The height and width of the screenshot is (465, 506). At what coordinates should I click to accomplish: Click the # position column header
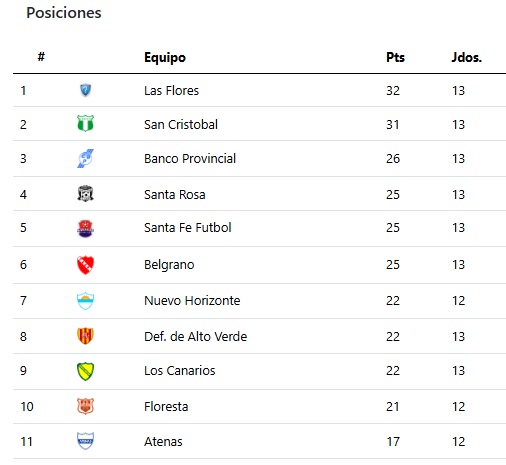point(41,57)
